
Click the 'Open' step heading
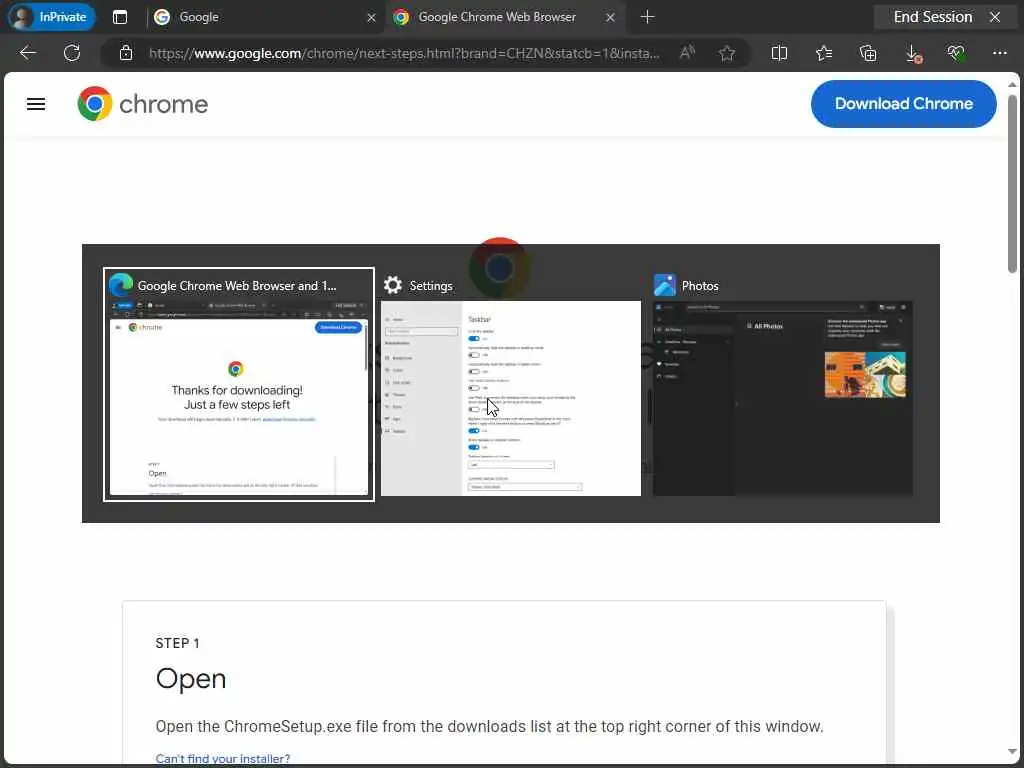coord(191,679)
